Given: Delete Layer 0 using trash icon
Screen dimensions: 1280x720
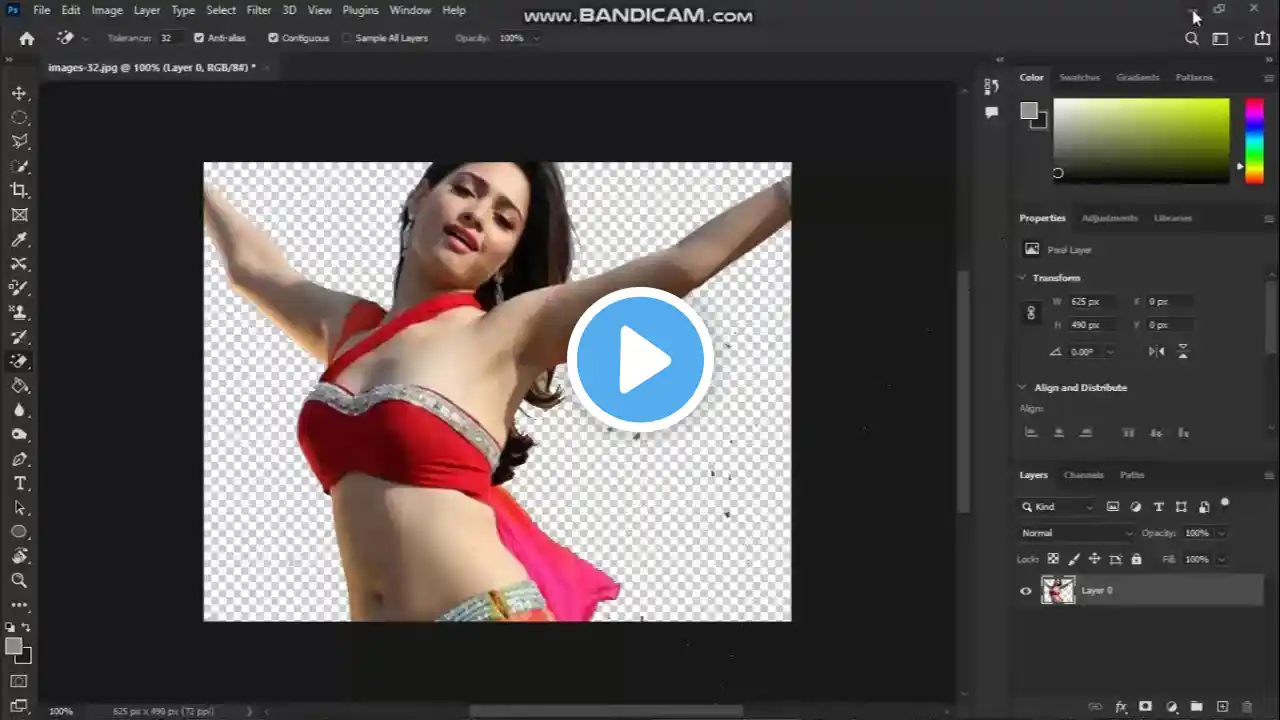Looking at the screenshot, I should [1248, 707].
